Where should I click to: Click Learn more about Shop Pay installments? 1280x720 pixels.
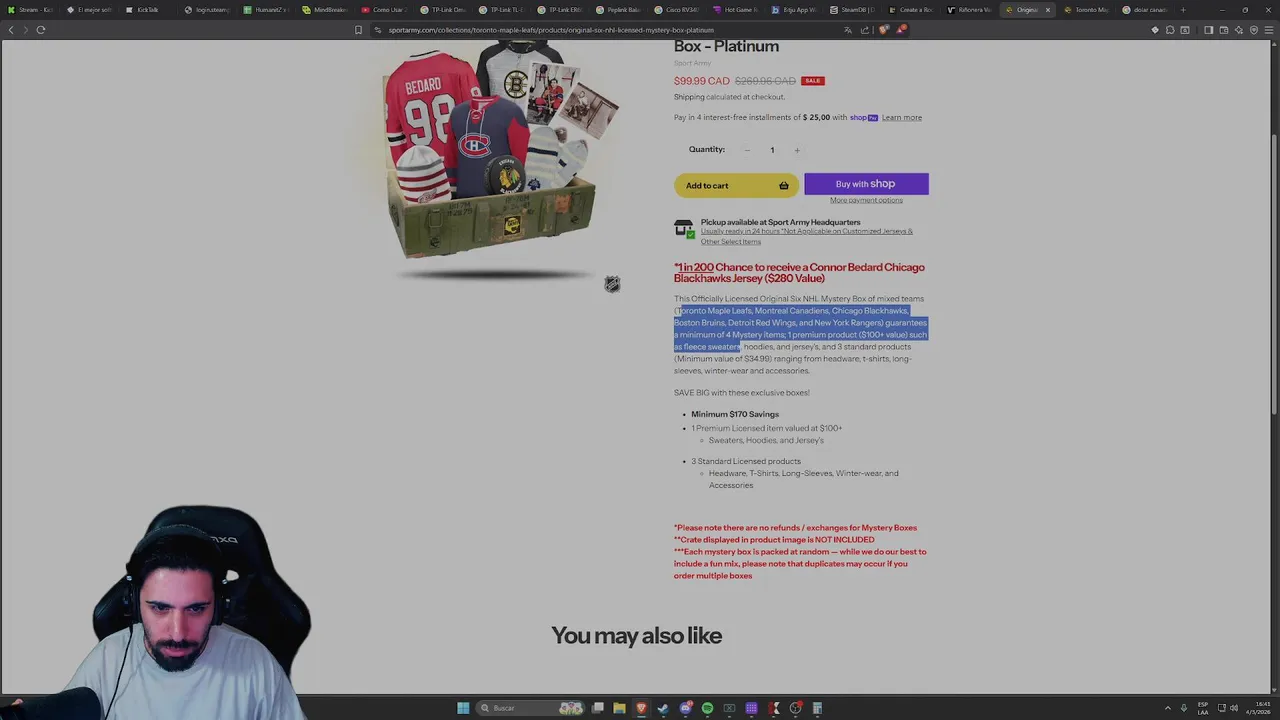coord(902,118)
